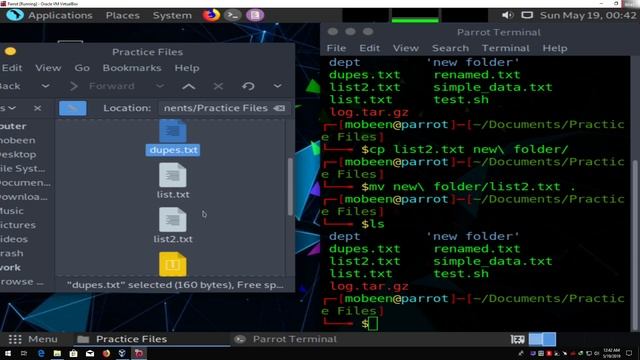
Task: Open the bottom panel Menu button
Action: 33,339
